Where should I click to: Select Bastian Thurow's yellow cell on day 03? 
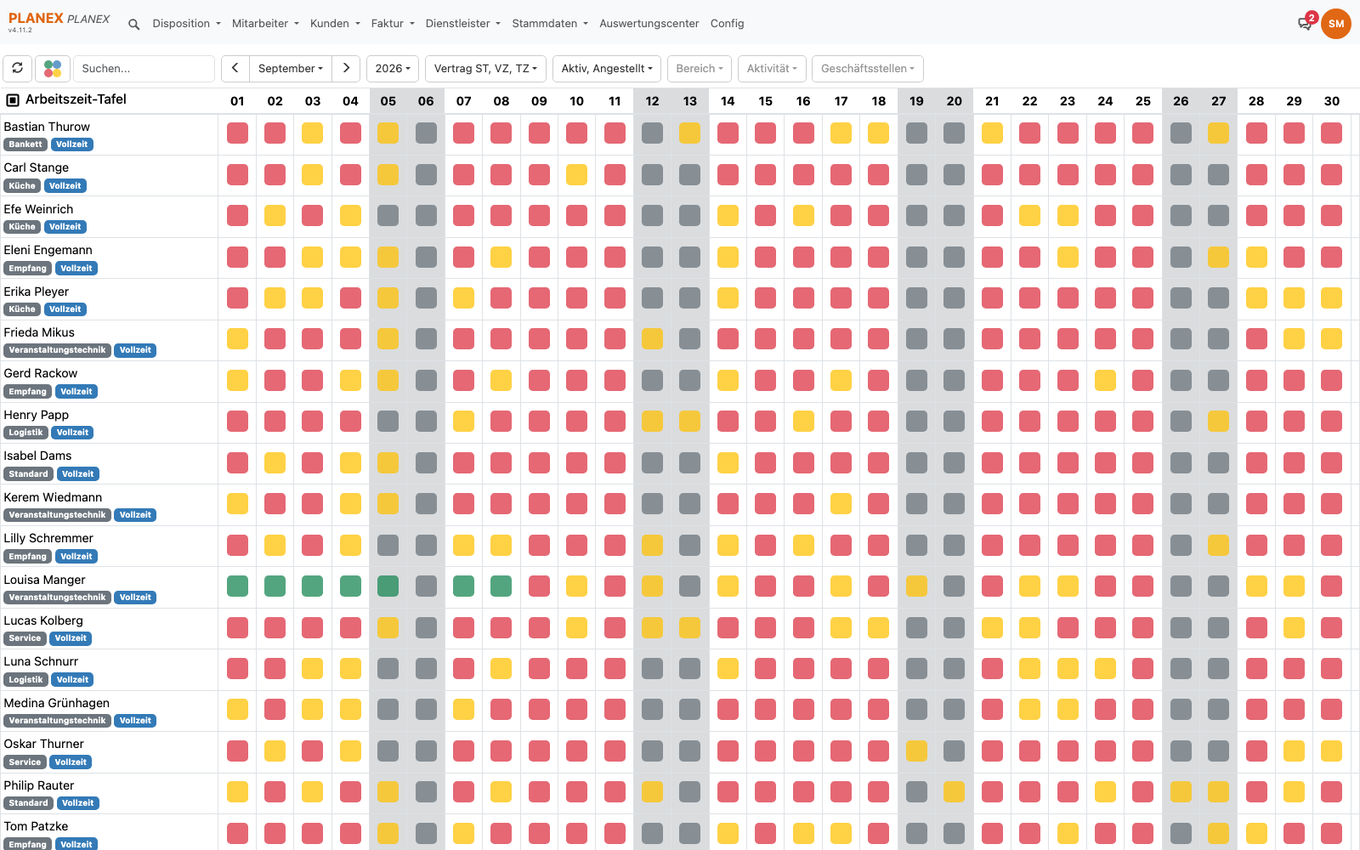(313, 133)
